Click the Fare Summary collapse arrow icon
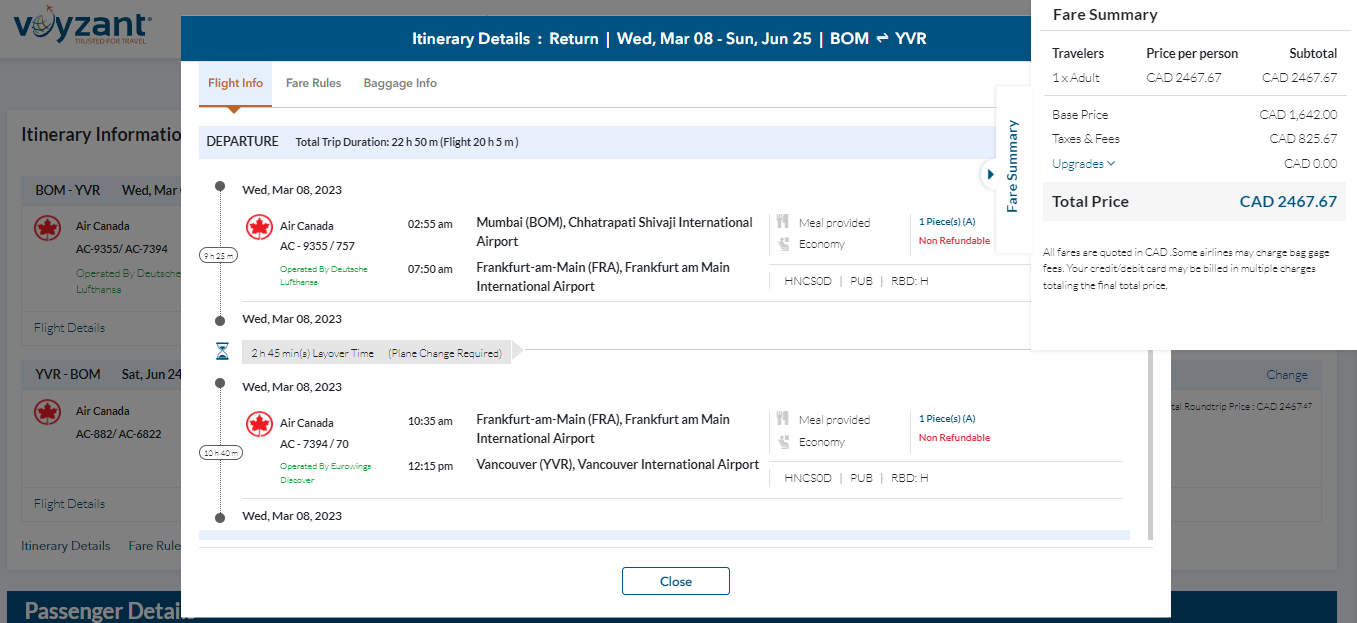Image resolution: width=1357 pixels, height=623 pixels. pos(990,174)
